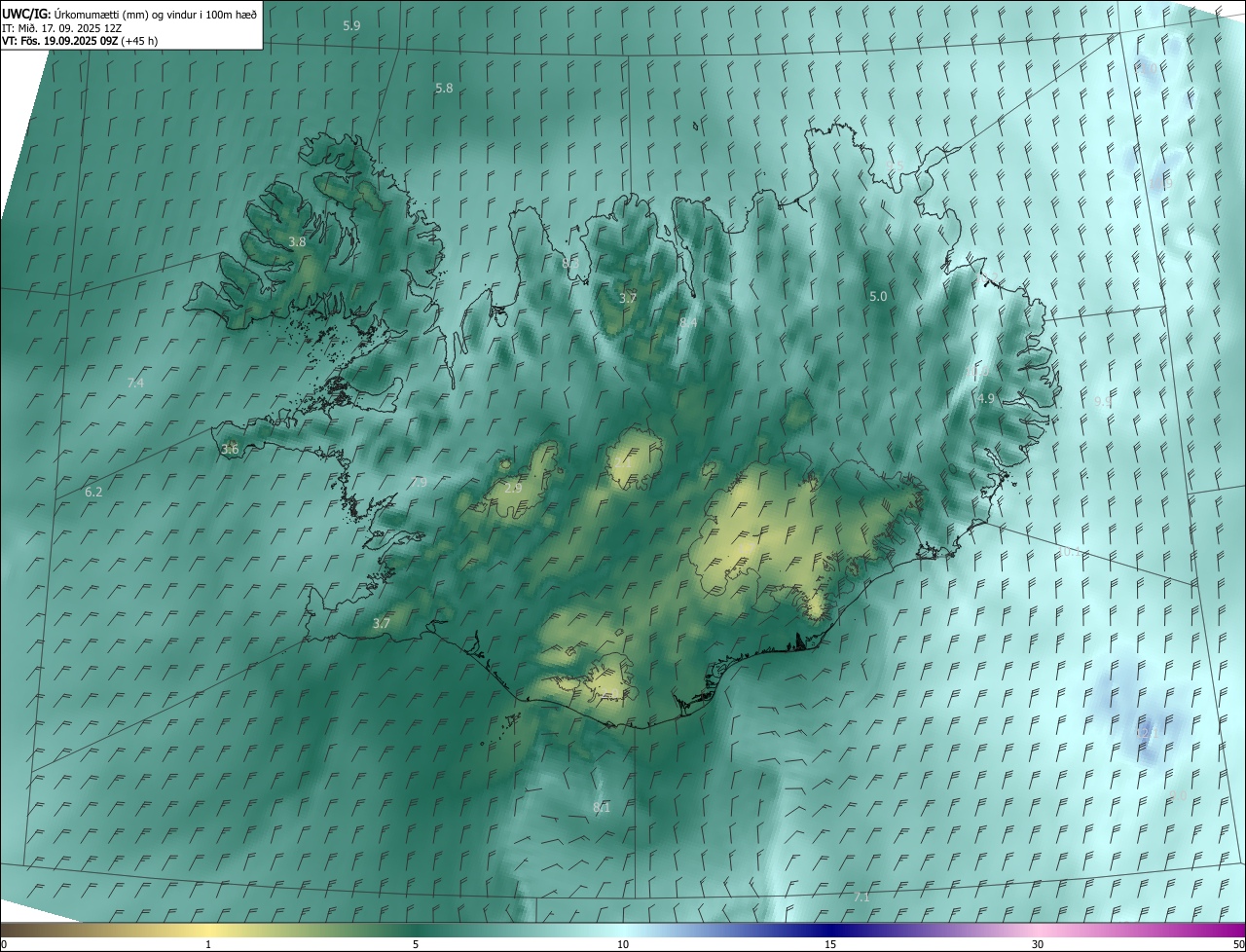Click the color scale label 50

pyautogui.click(x=1238, y=944)
